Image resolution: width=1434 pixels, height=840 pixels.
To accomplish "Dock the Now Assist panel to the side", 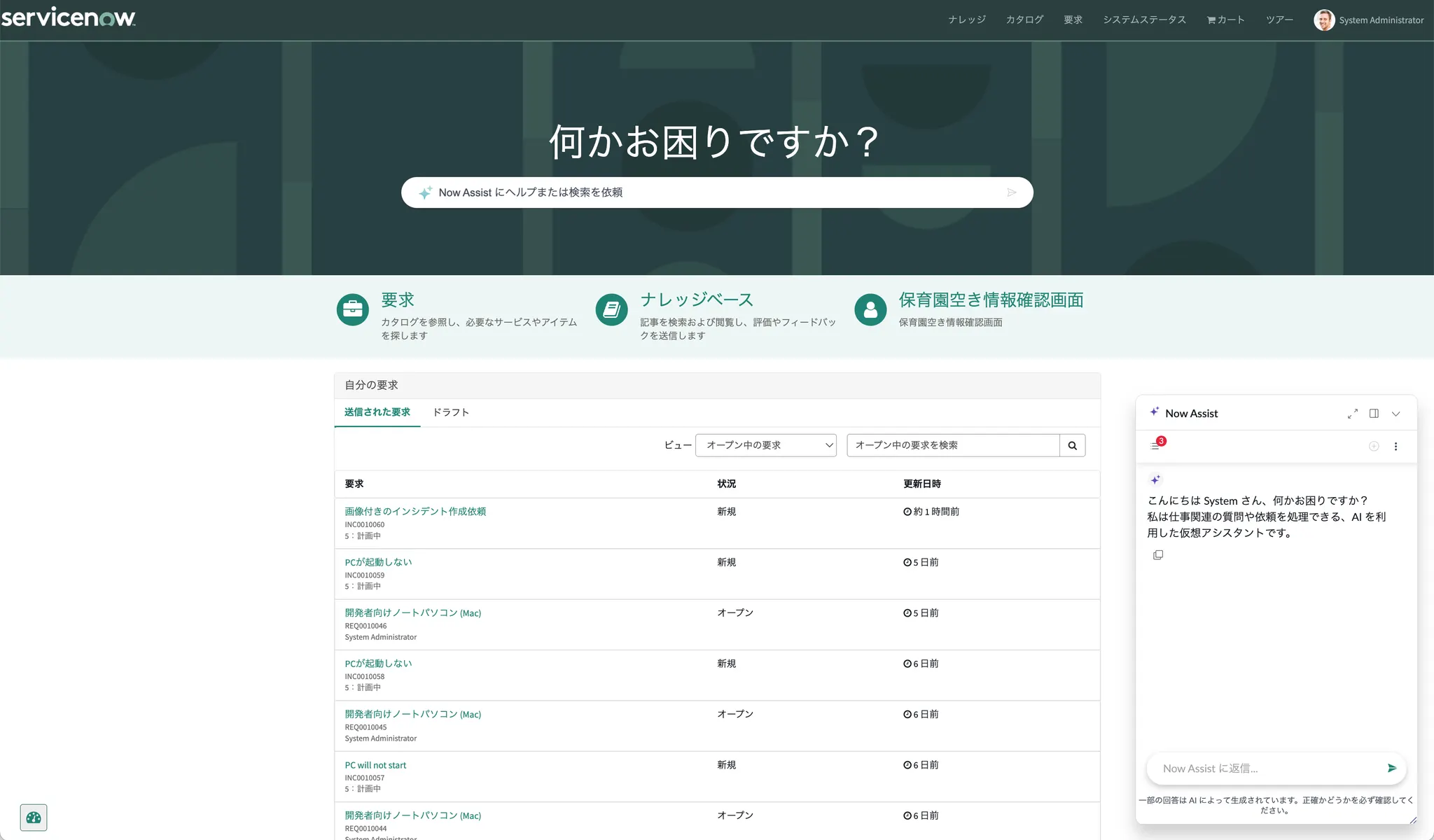I will [1374, 414].
